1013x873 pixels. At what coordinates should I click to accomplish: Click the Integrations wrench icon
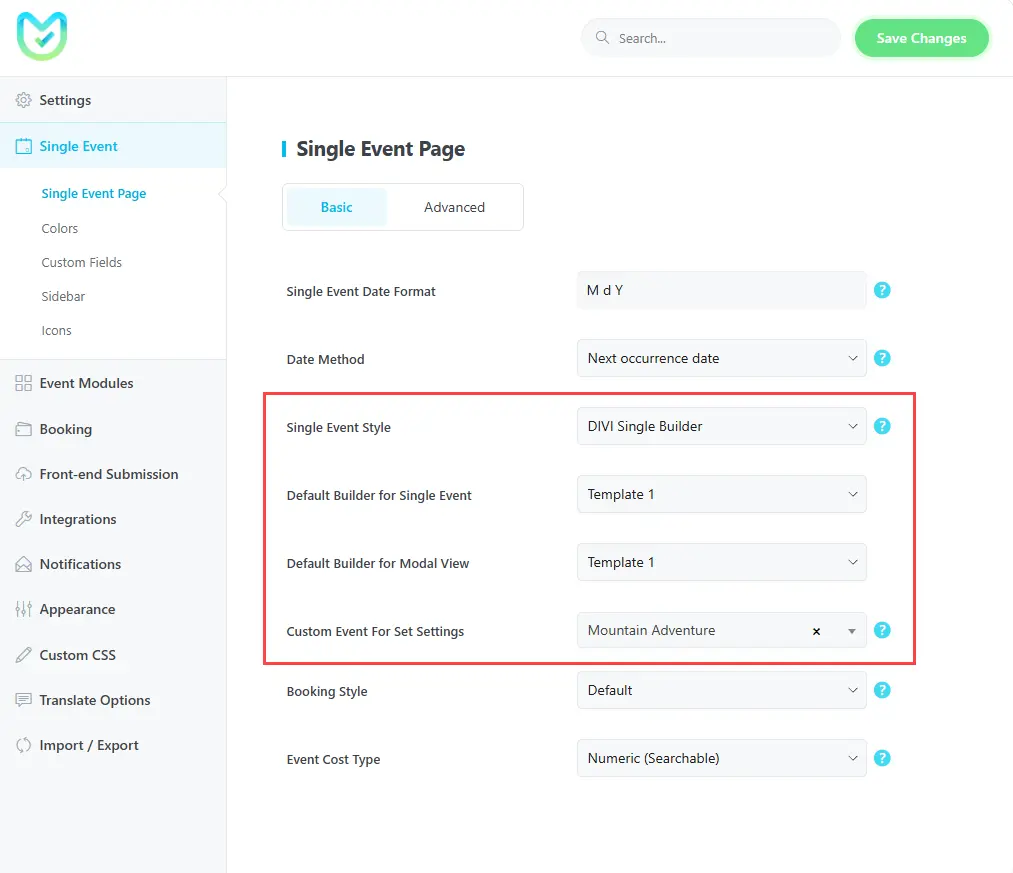tap(23, 519)
